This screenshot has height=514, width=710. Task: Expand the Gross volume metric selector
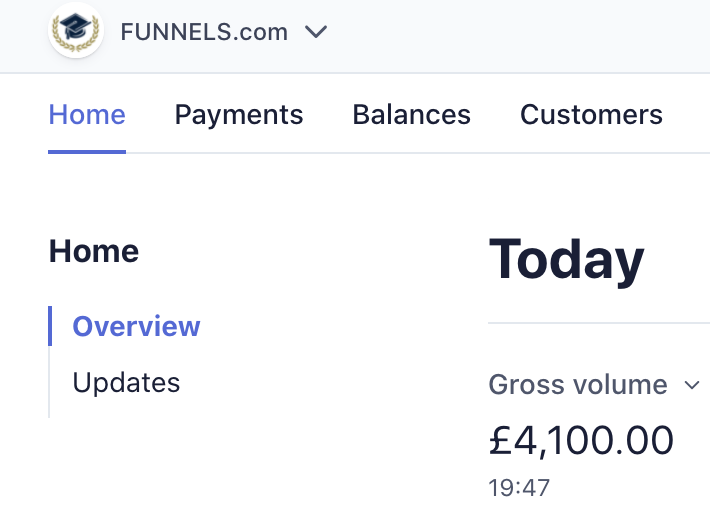pyautogui.click(x=594, y=385)
